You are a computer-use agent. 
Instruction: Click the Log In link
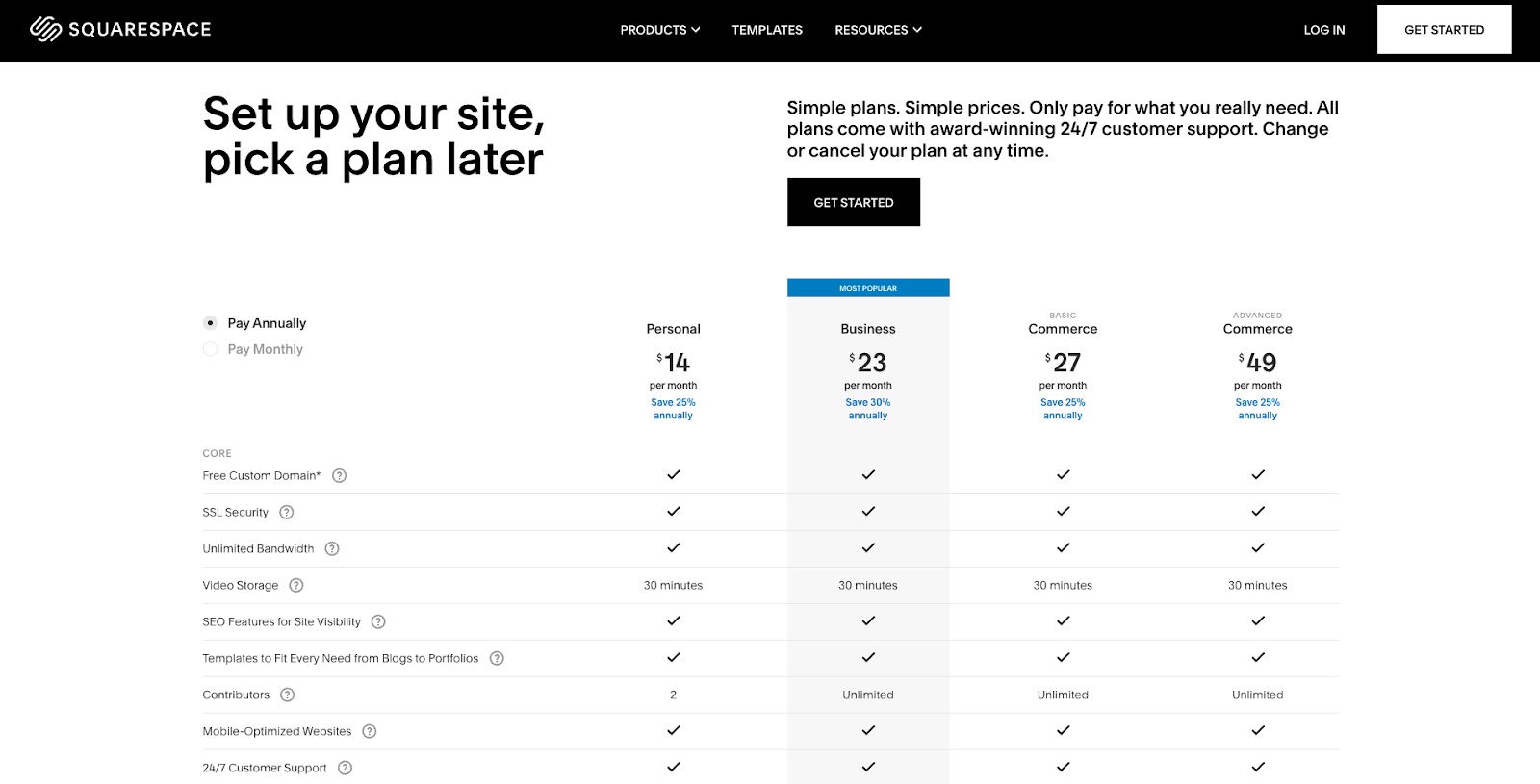coord(1324,30)
